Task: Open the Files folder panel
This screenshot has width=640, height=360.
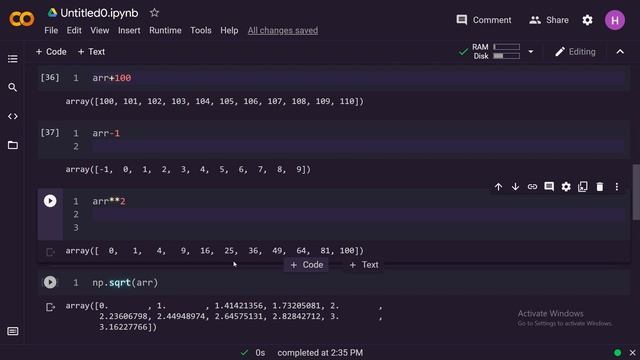Action: pos(13,145)
